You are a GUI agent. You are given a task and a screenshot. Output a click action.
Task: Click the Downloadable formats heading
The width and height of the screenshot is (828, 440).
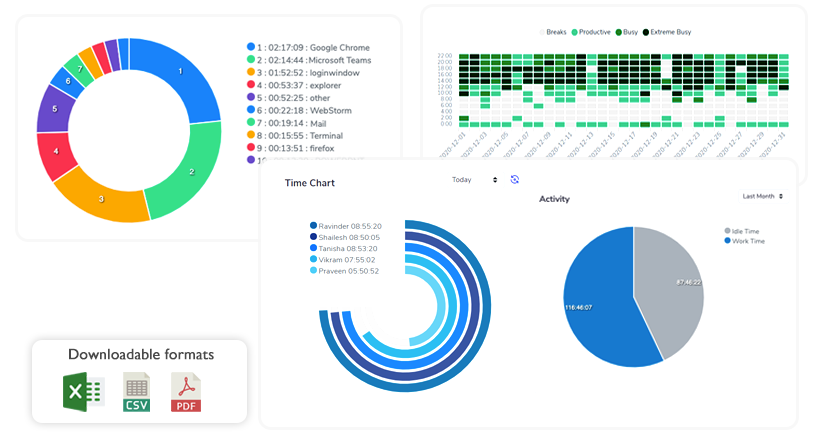(x=141, y=354)
